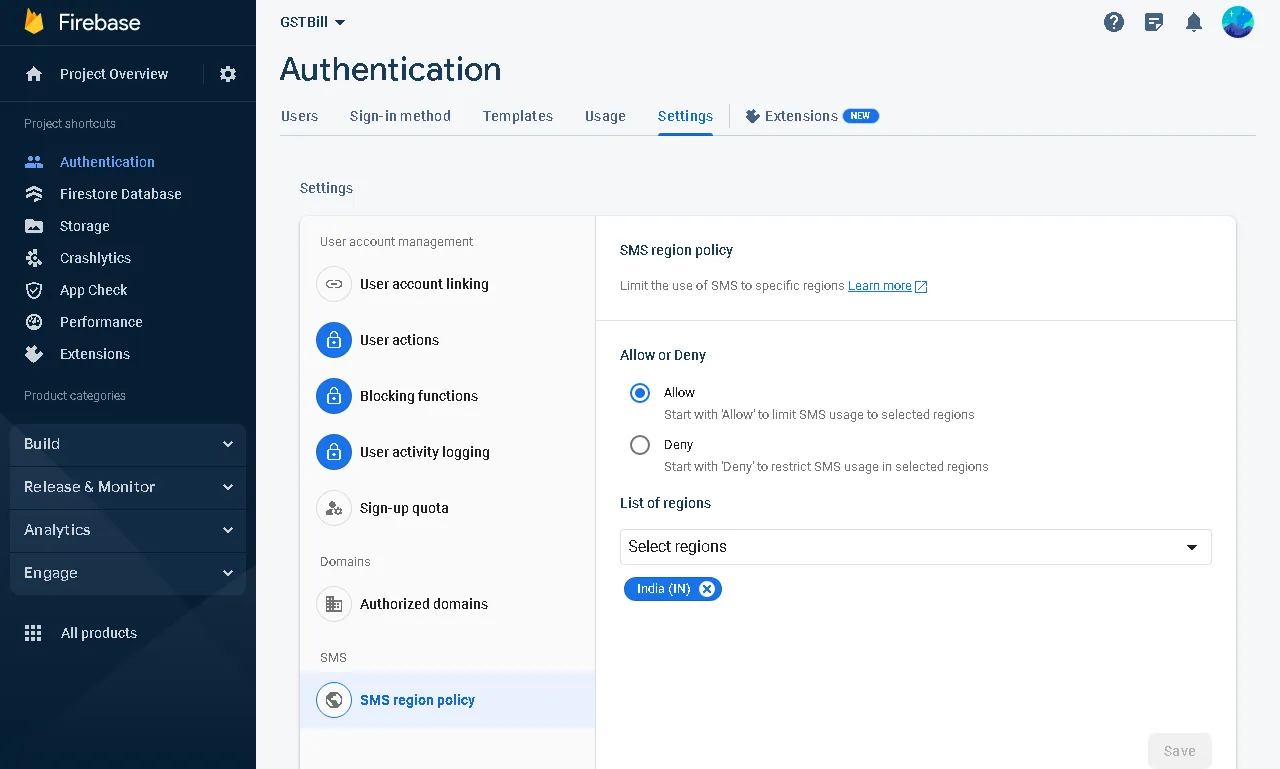
Task: Click the Storage folder icon
Action: pyautogui.click(x=34, y=226)
